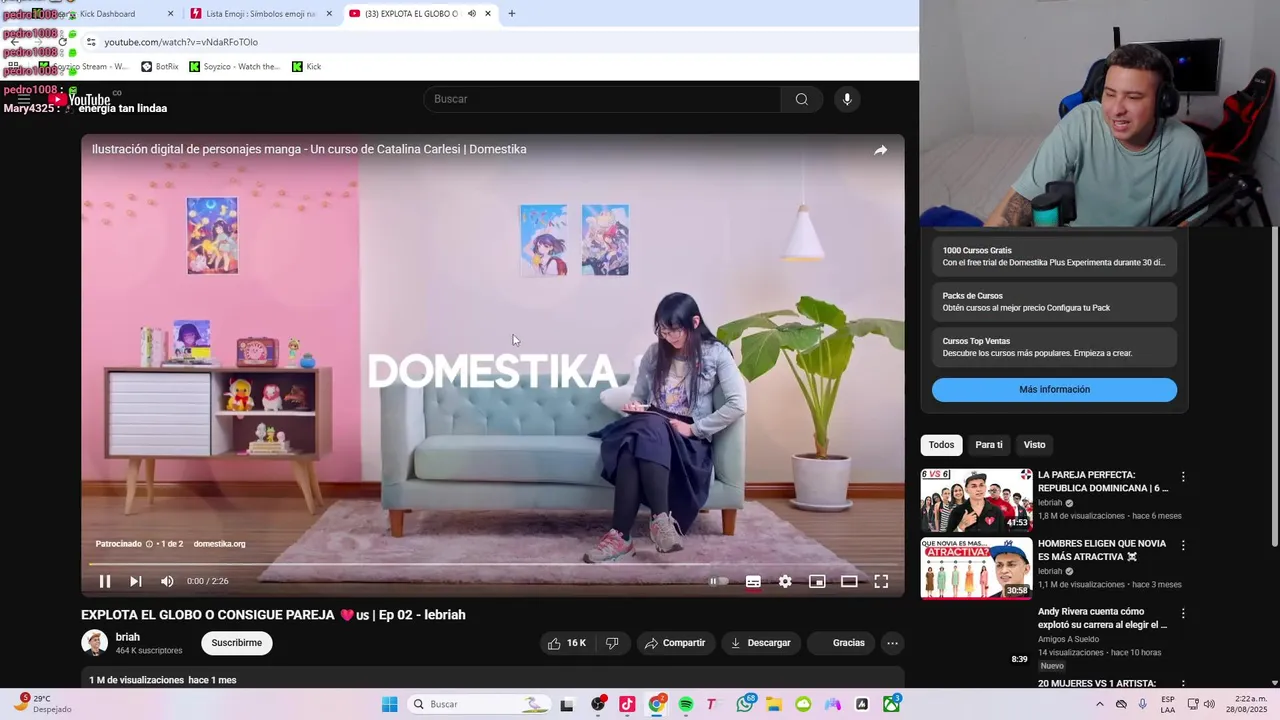Share the ad using arrow icon
Viewport: 1280px width, 720px height.
(x=880, y=150)
